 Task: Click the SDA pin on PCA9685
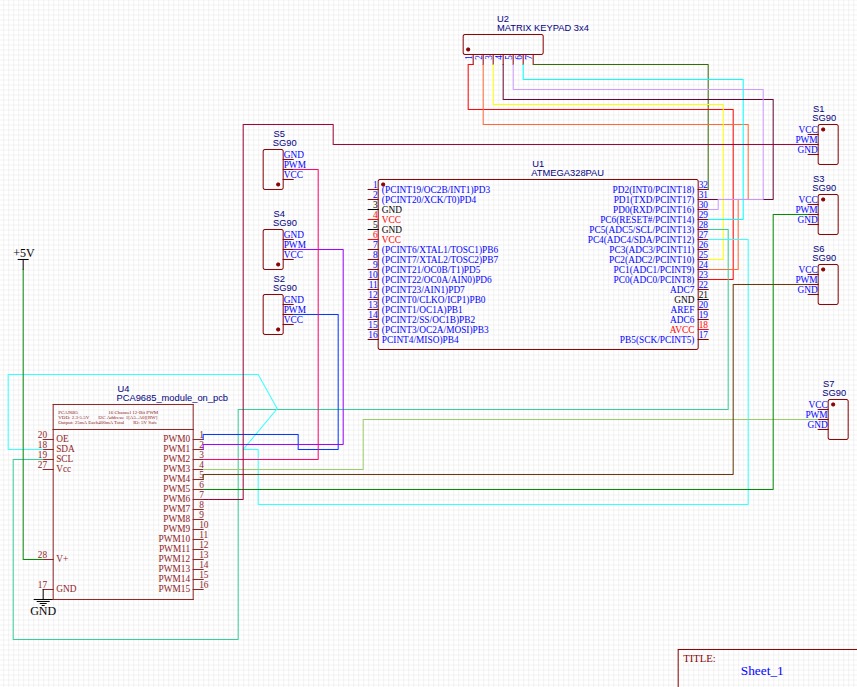point(65,449)
